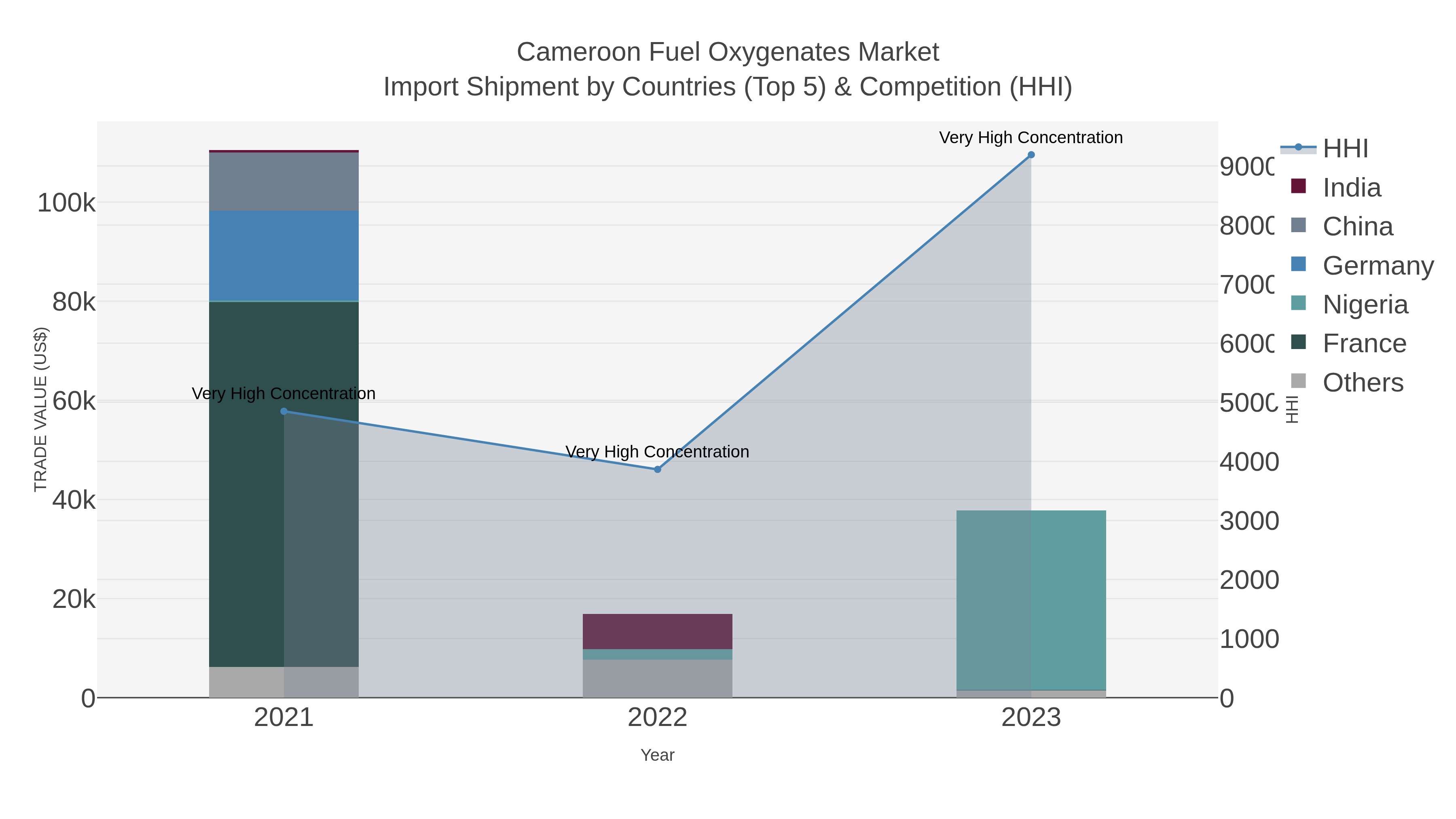This screenshot has width=1456, height=819.
Task: Click Very High Concentration label above 2023
Action: click(x=1031, y=138)
